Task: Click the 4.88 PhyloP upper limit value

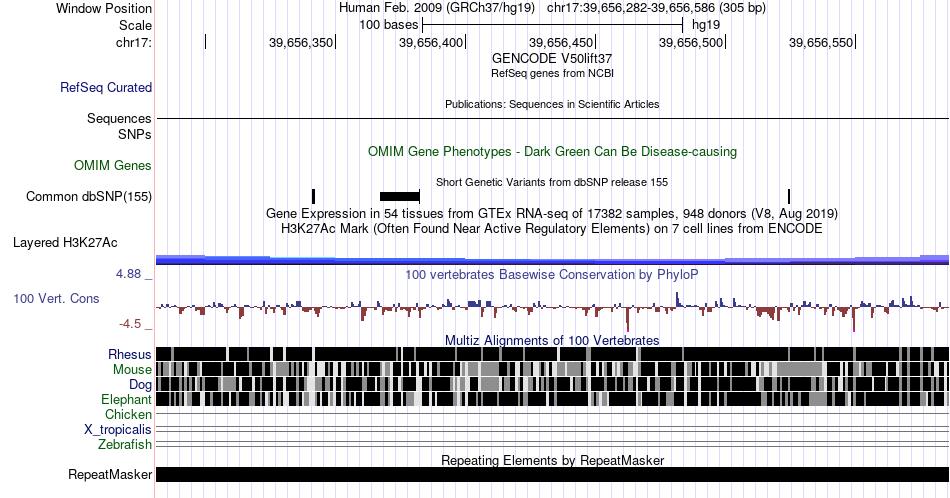Action: 128,274
